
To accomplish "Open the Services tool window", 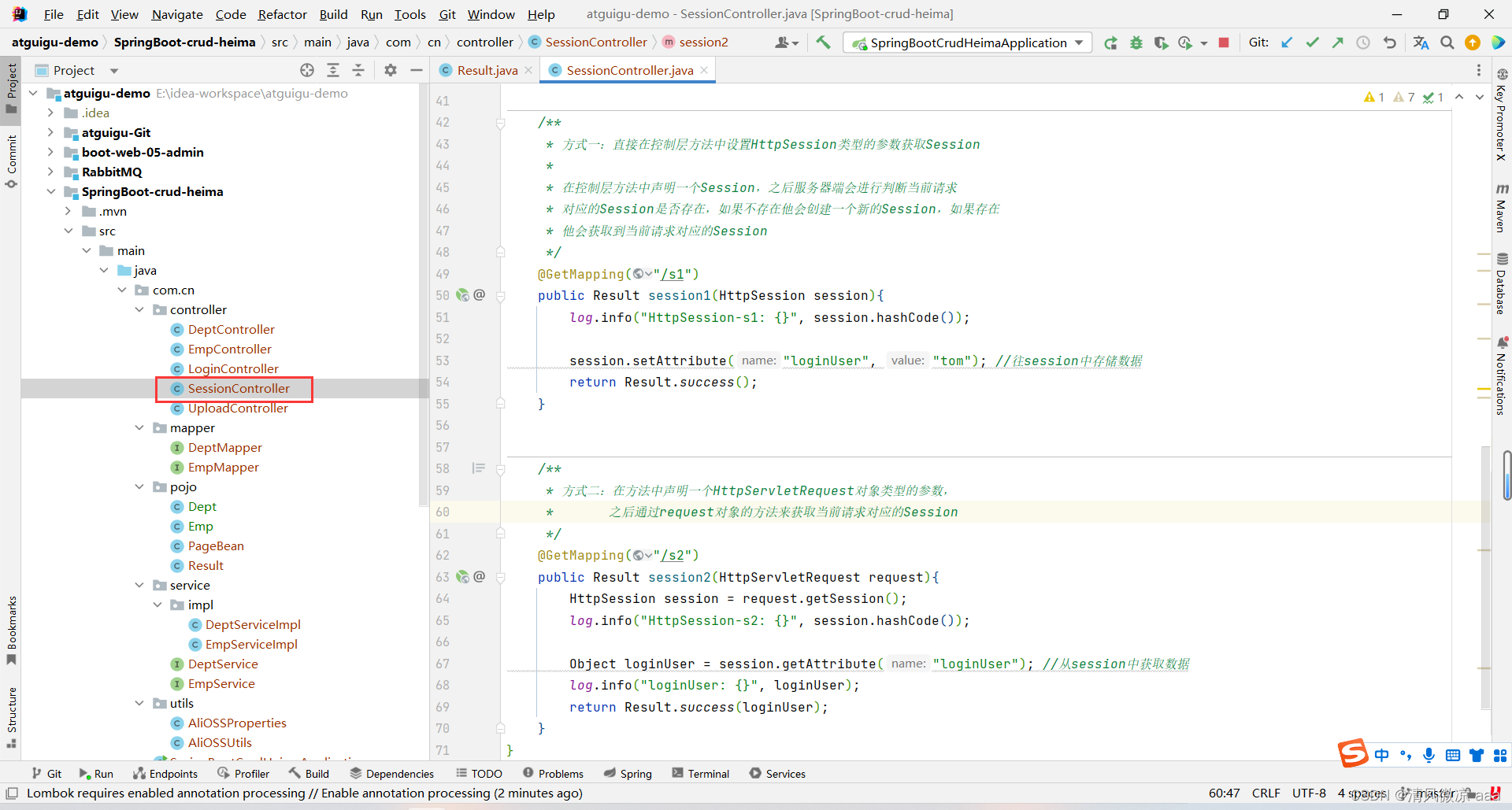I will (777, 774).
